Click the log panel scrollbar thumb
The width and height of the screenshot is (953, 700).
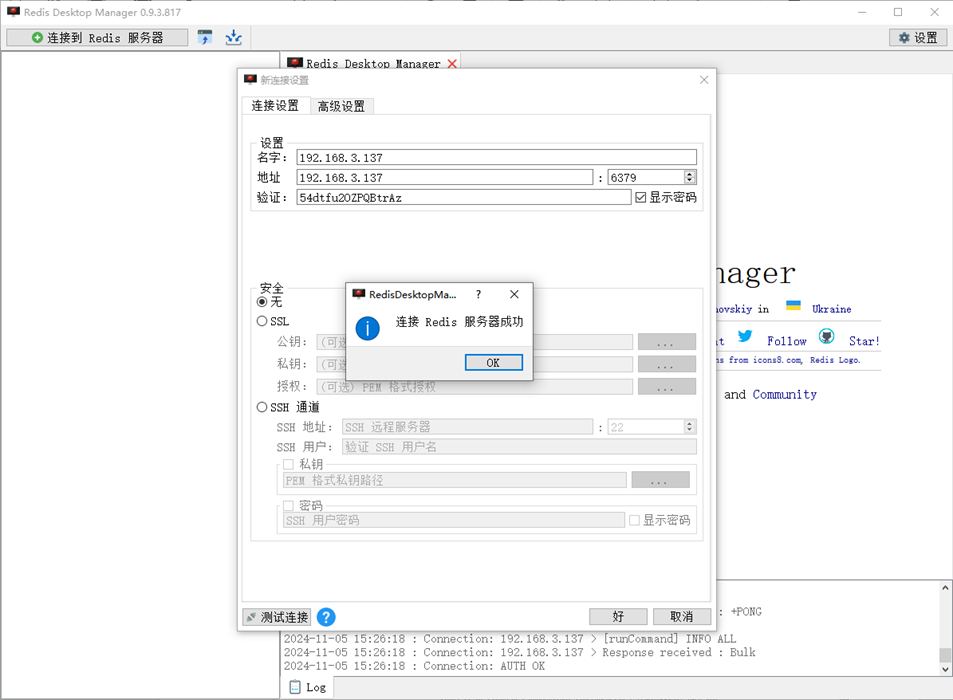click(945, 655)
